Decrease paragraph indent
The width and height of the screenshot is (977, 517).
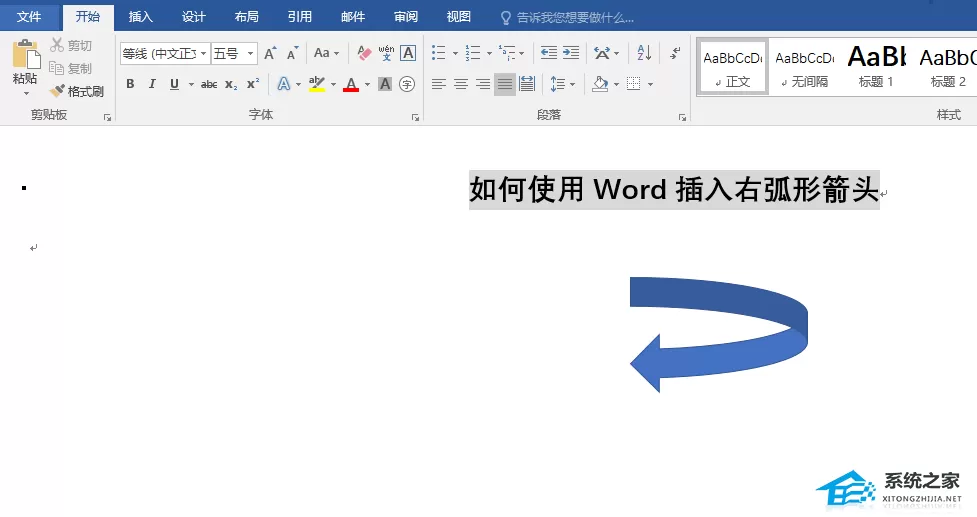click(549, 53)
